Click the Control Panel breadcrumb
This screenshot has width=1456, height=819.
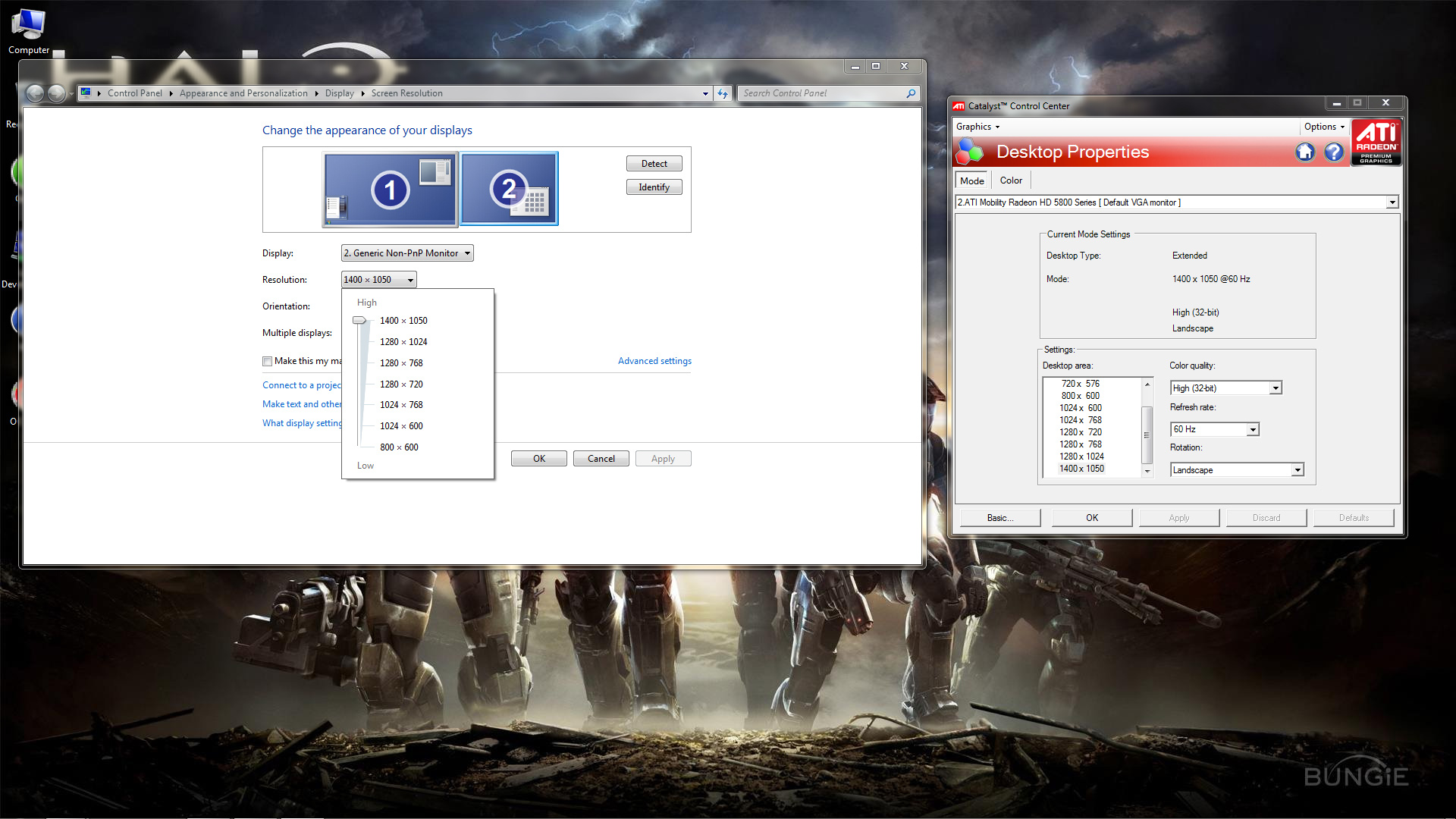134,93
